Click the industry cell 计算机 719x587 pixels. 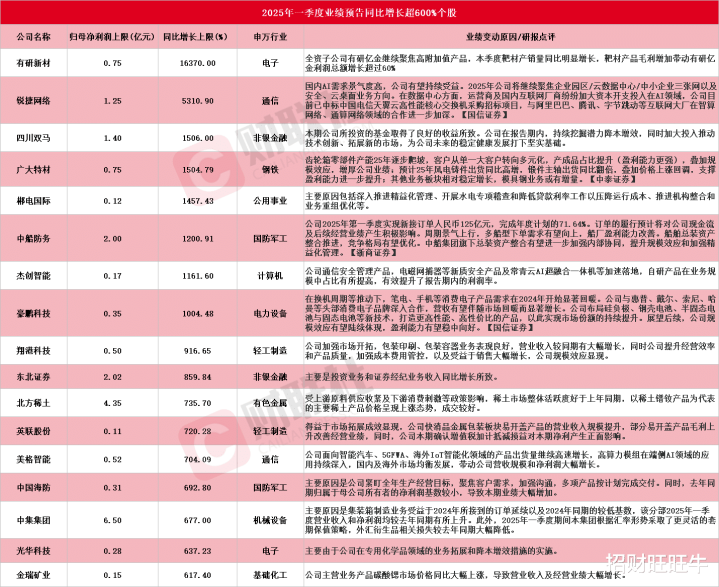pyautogui.click(x=270, y=276)
